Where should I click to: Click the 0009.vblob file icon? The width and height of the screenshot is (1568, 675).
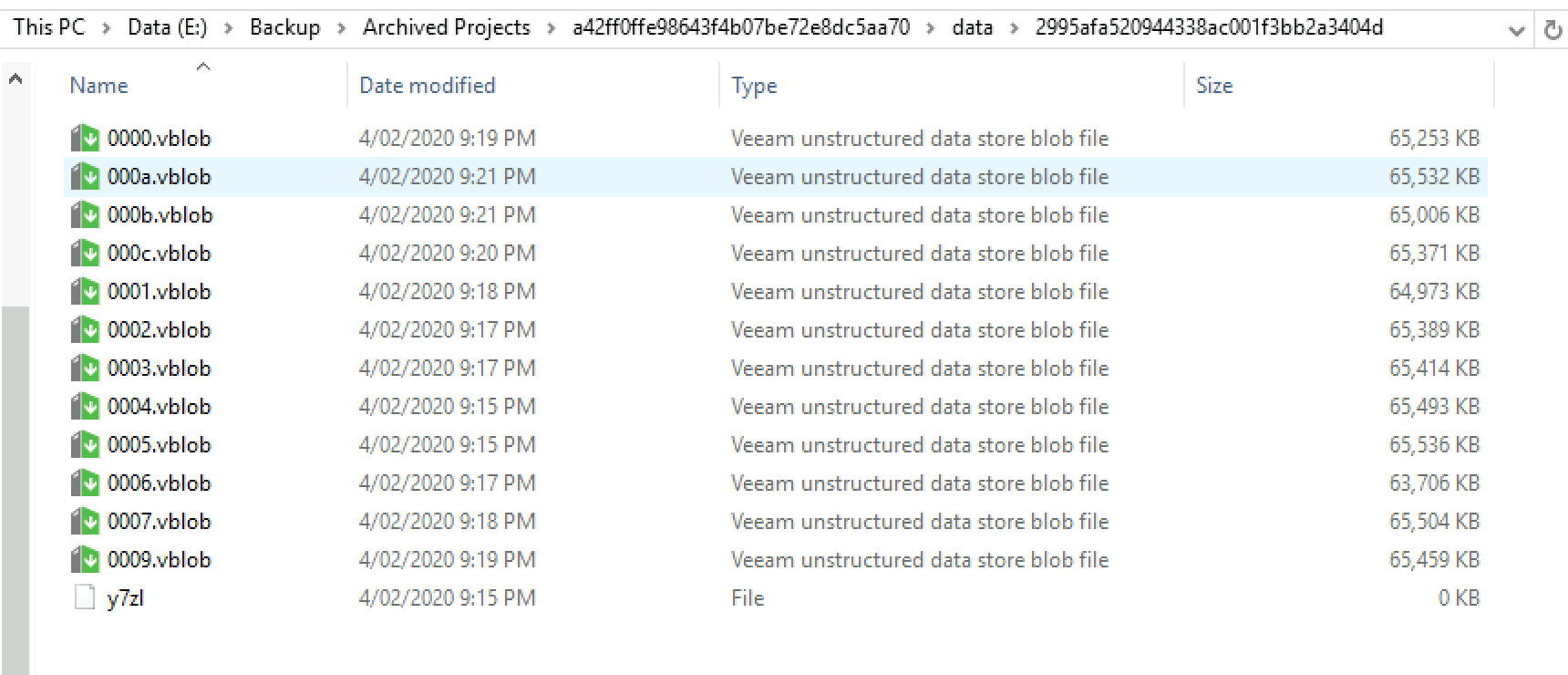click(85, 560)
